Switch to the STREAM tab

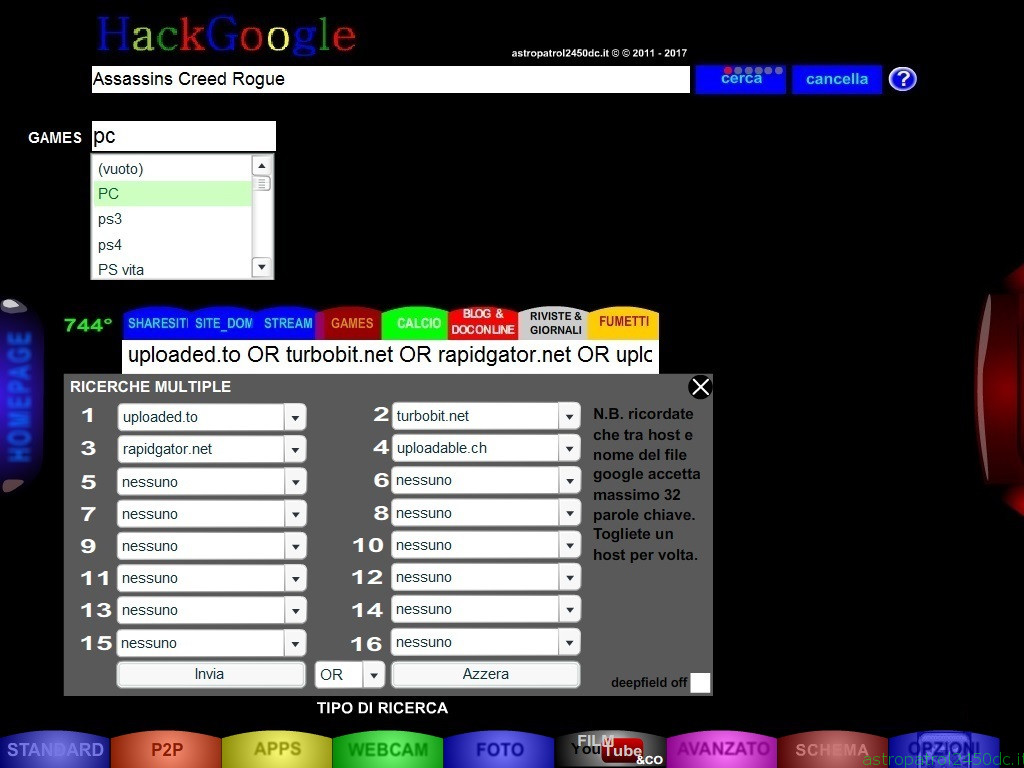point(287,323)
